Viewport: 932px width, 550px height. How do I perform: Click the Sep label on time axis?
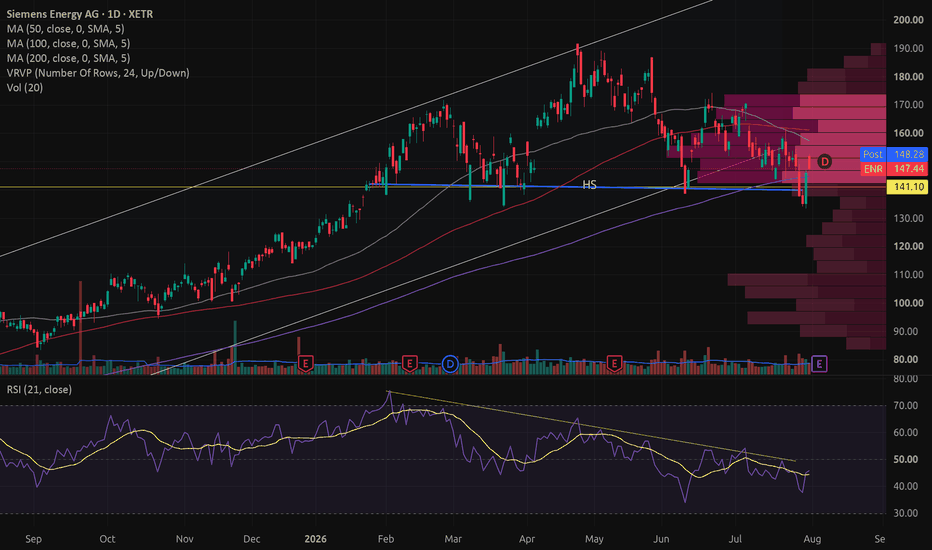33,539
